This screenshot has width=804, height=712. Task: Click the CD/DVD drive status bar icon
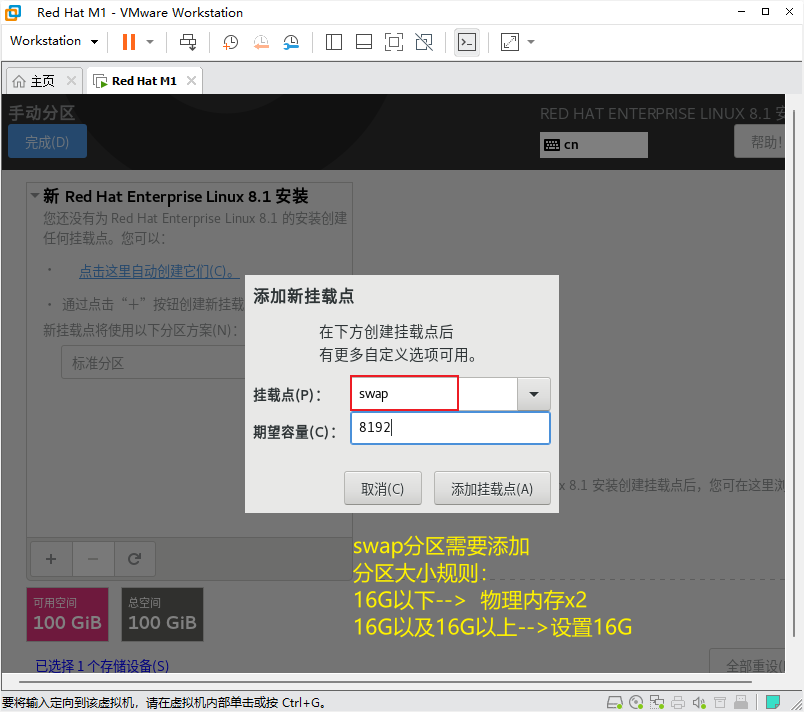point(636,702)
